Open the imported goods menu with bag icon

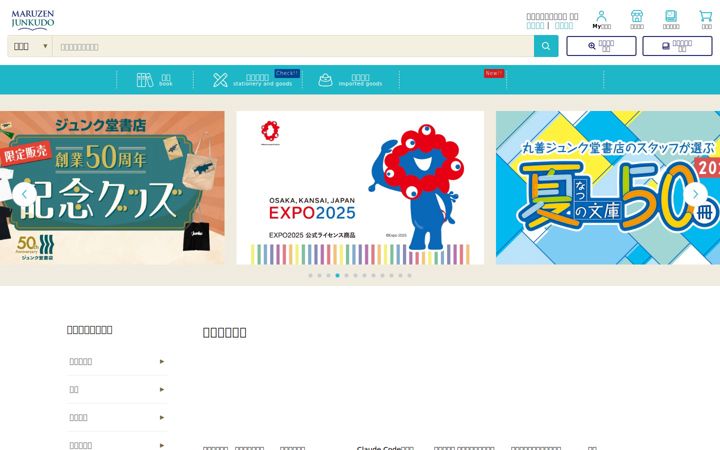(x=351, y=80)
